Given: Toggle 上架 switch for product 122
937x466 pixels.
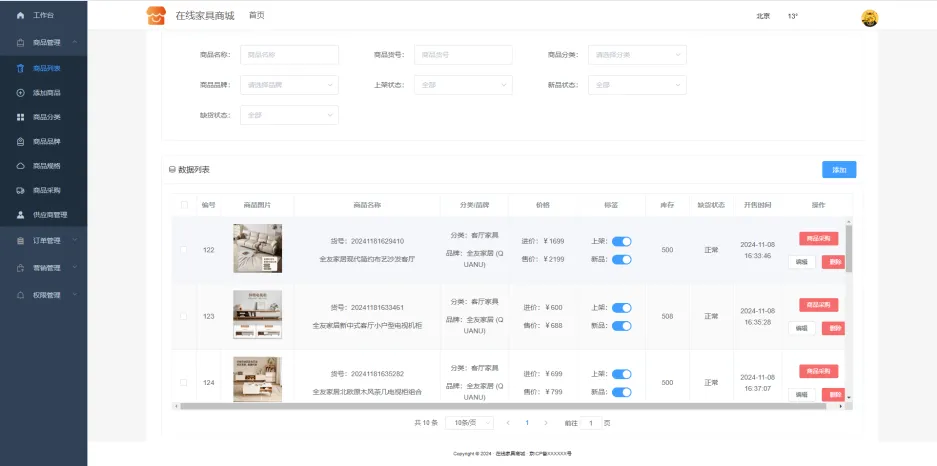Looking at the screenshot, I should 621,241.
